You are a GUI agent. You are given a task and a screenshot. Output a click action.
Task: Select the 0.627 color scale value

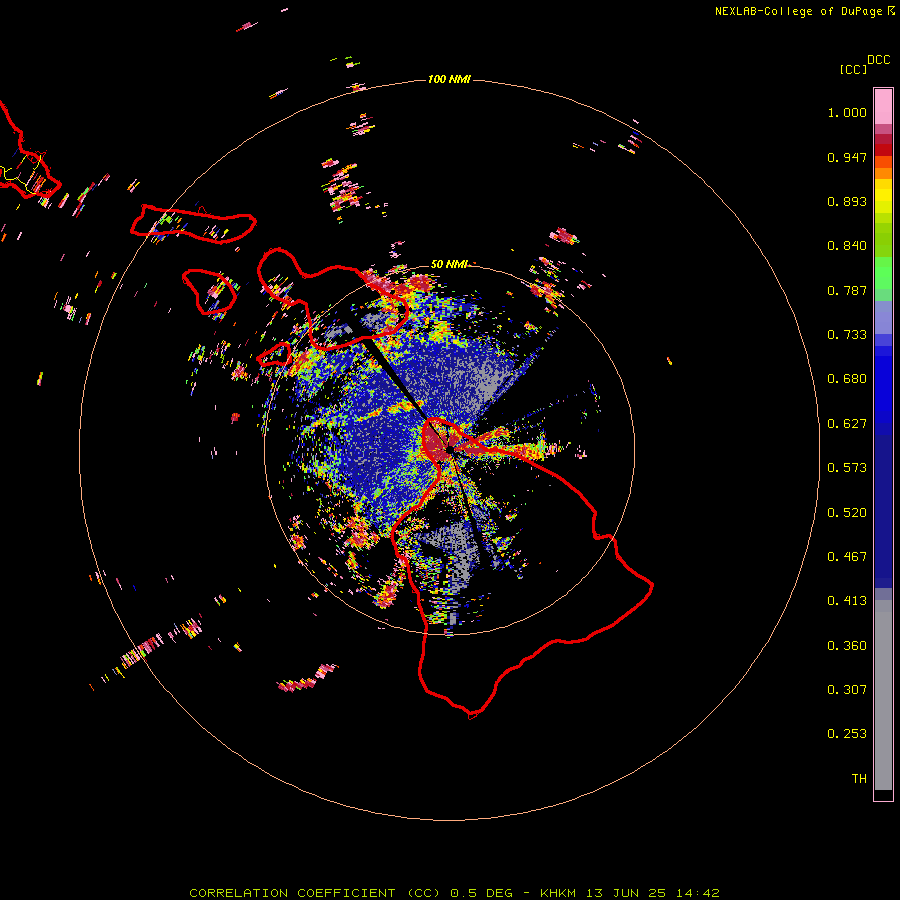click(x=847, y=424)
